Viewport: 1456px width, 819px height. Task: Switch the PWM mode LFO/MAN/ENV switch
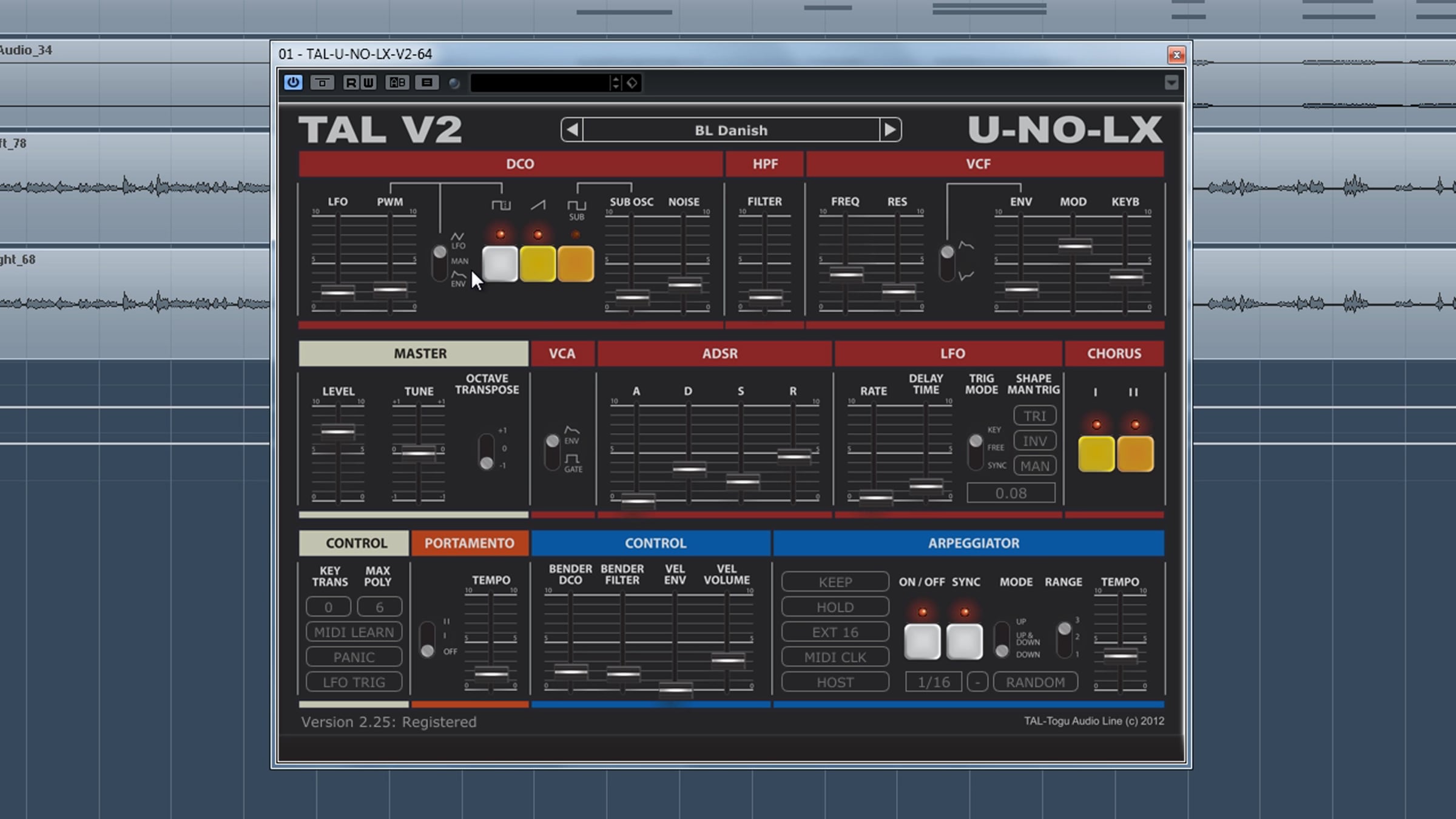click(x=439, y=262)
